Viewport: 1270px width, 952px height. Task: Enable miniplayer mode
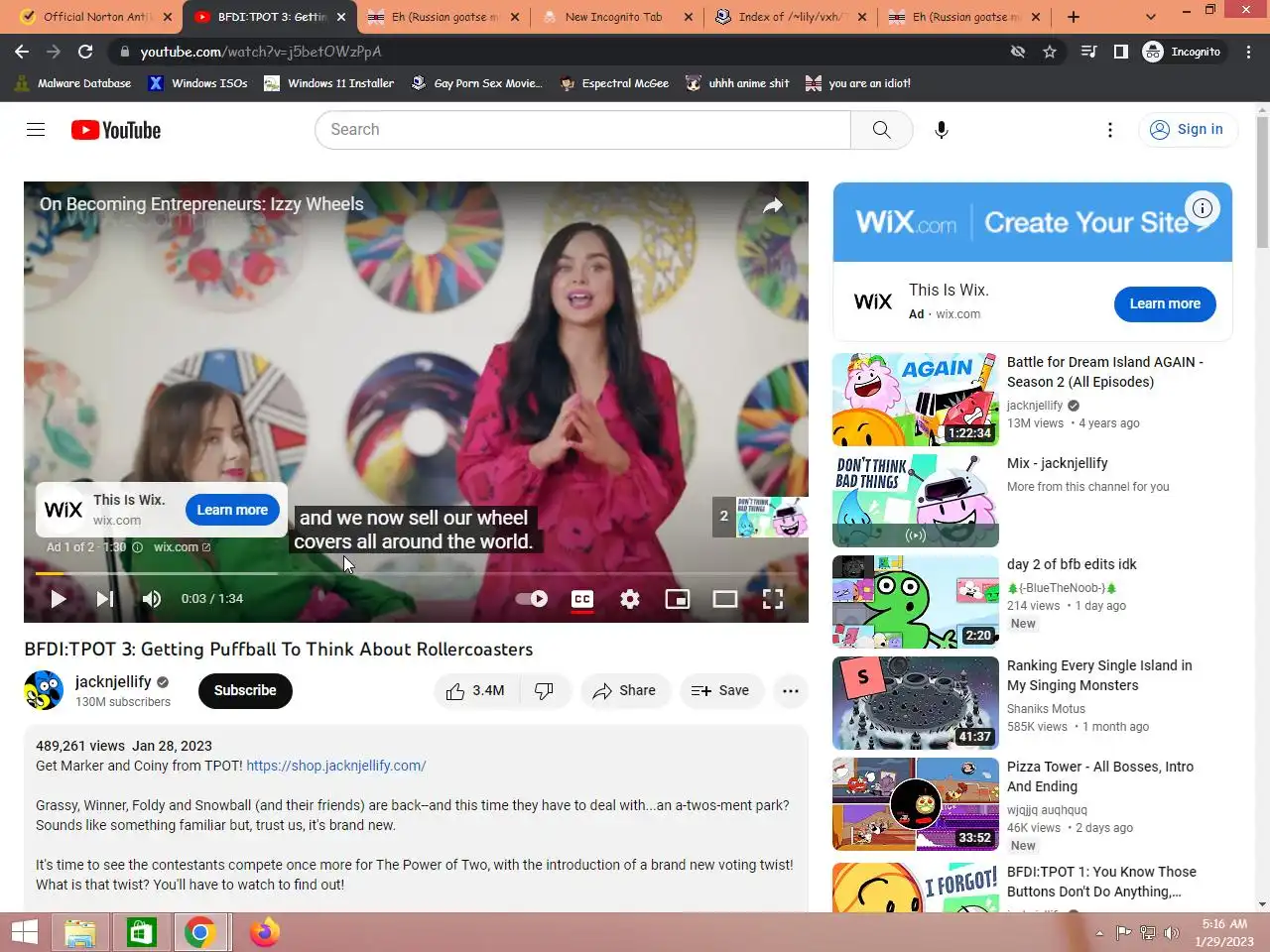678,599
